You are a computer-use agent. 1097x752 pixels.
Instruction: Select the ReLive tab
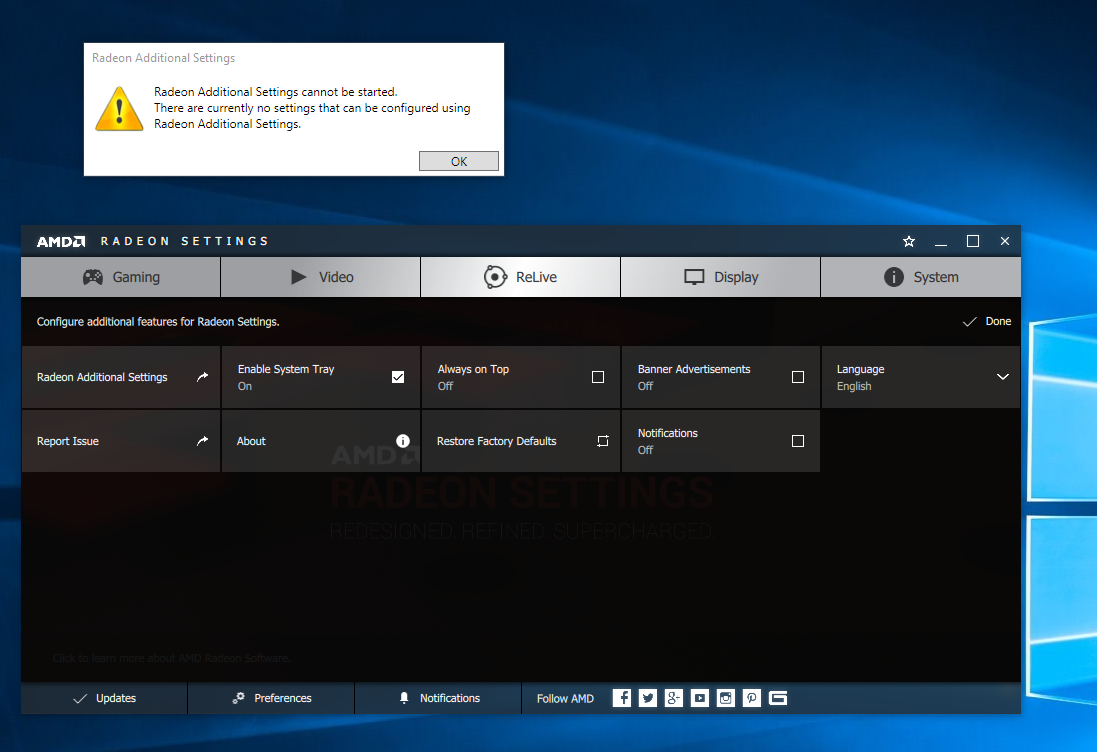[521, 277]
